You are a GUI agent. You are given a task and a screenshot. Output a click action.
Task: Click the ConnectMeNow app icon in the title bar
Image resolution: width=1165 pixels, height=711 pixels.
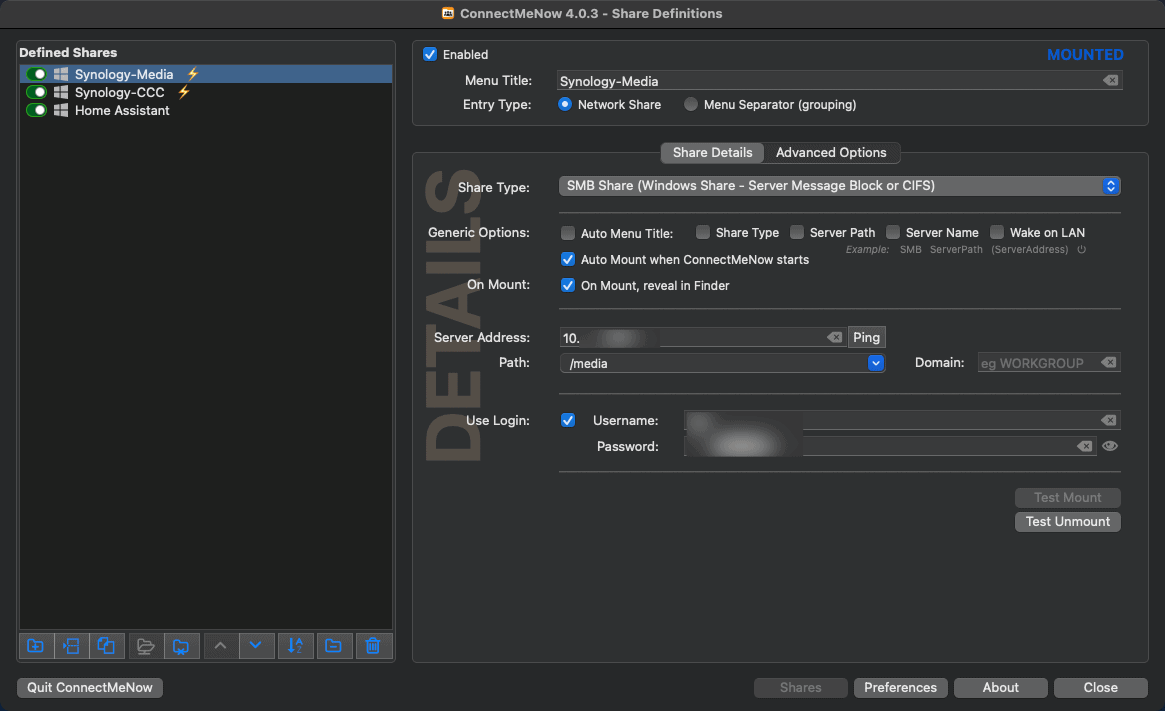click(448, 13)
